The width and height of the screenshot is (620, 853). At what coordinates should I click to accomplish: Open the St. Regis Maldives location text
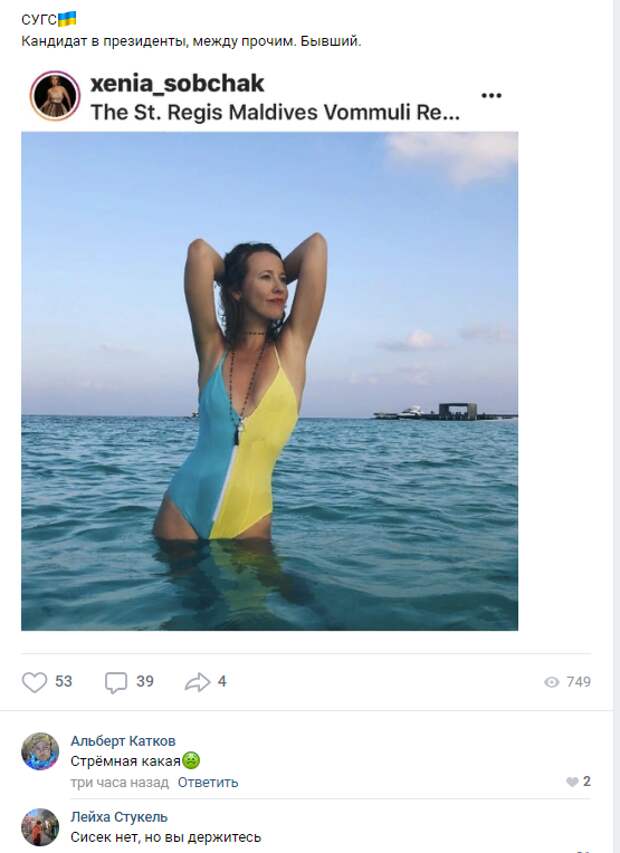(275, 112)
